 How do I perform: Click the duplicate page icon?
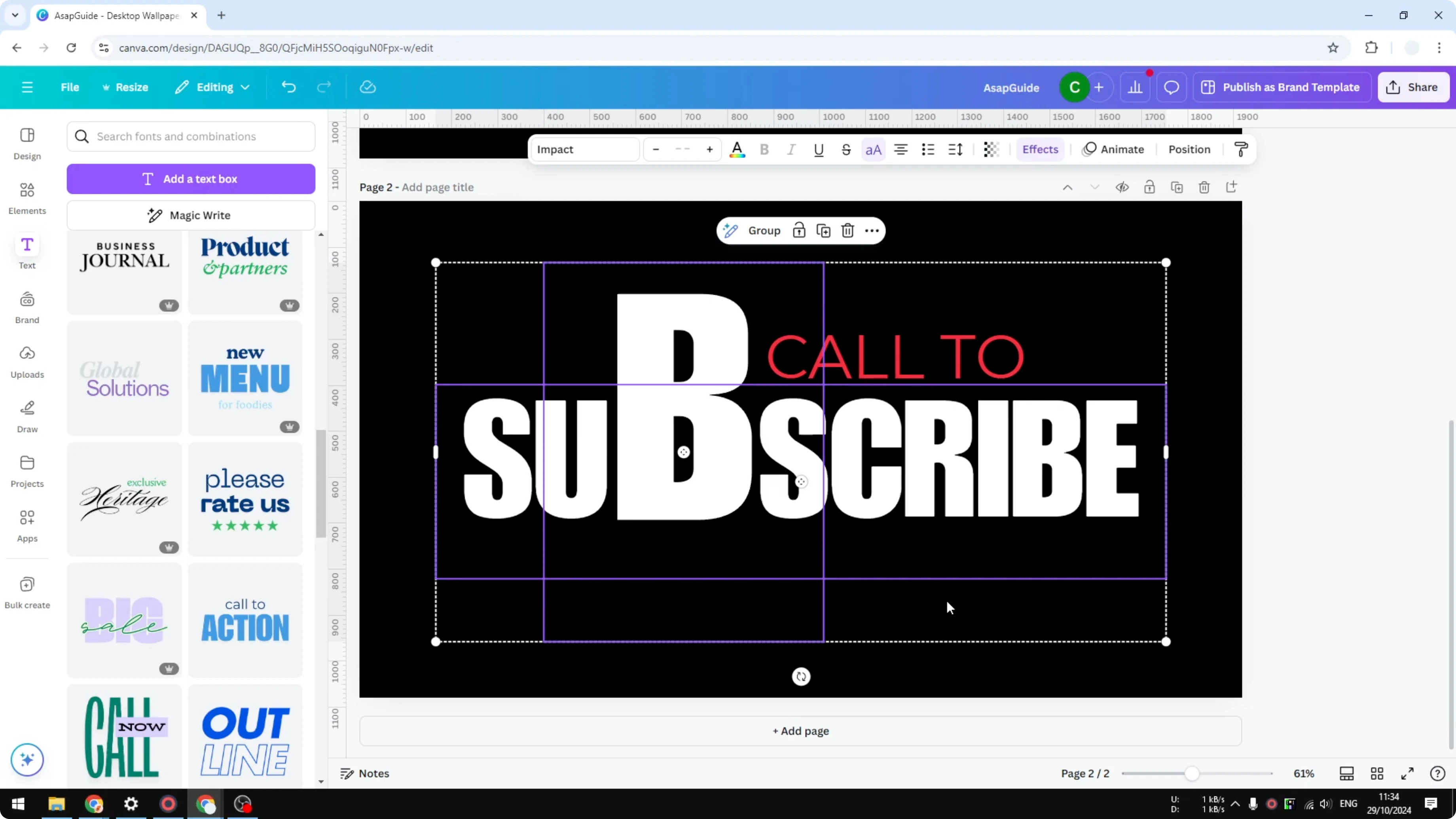1177,187
